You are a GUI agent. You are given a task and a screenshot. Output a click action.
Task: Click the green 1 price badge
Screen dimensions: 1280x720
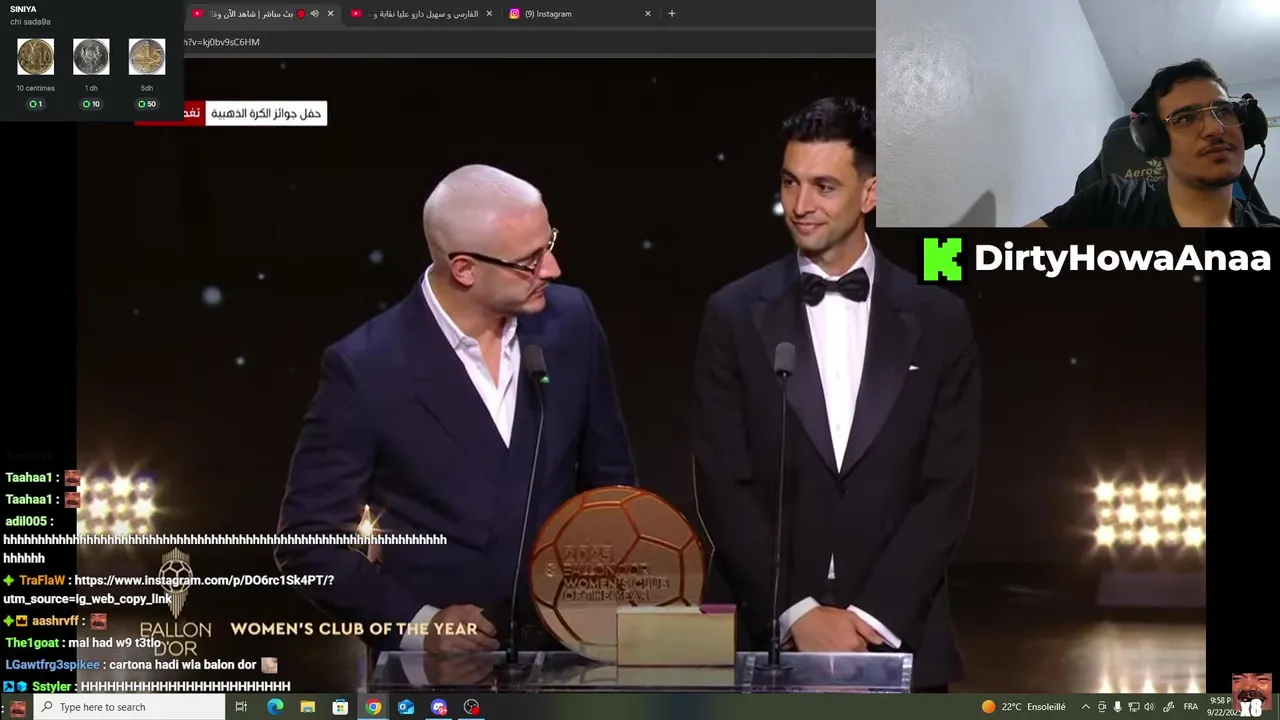point(35,104)
